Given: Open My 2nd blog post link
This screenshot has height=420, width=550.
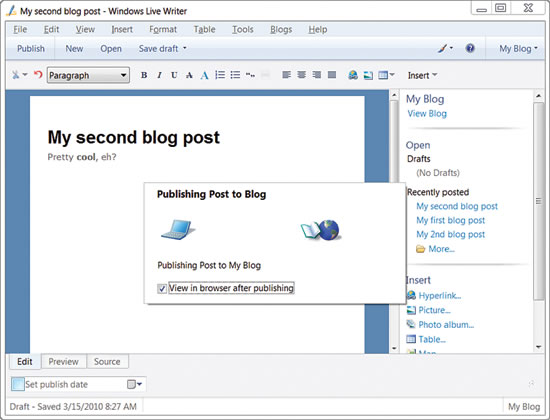Looking at the screenshot, I should pyautogui.click(x=450, y=234).
